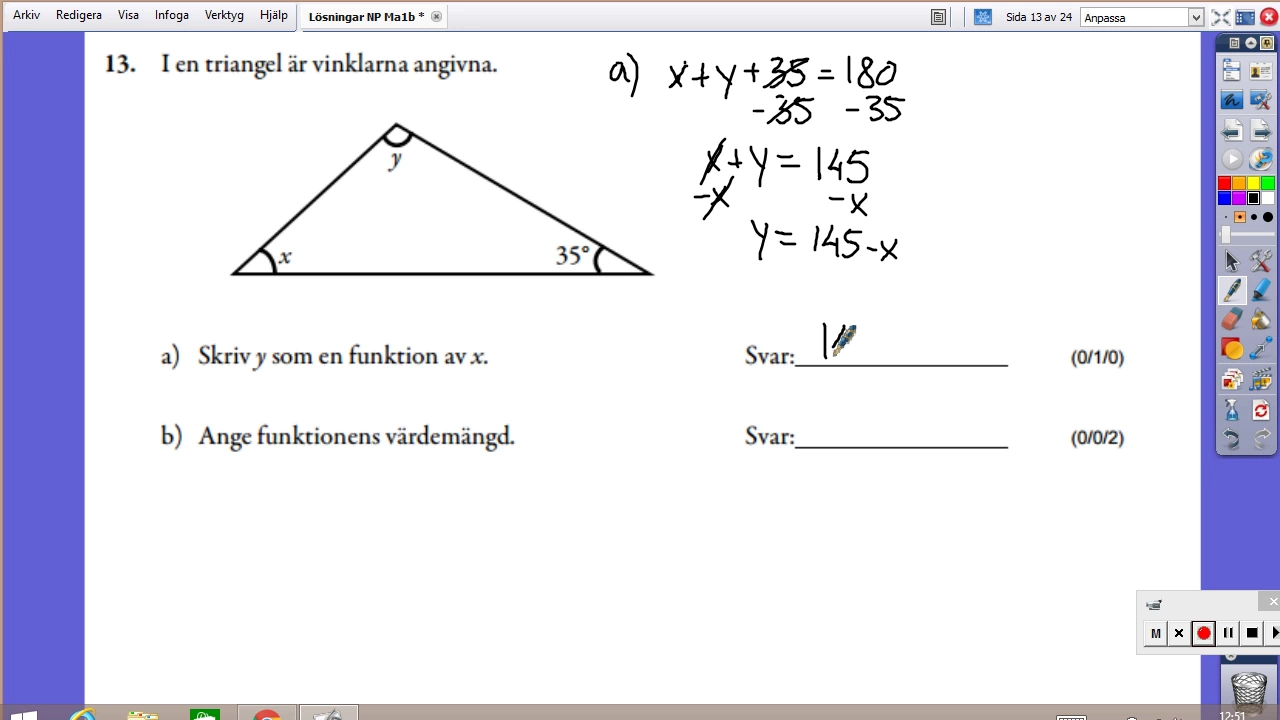
Task: Open the Redigera menu
Action: [x=79, y=15]
